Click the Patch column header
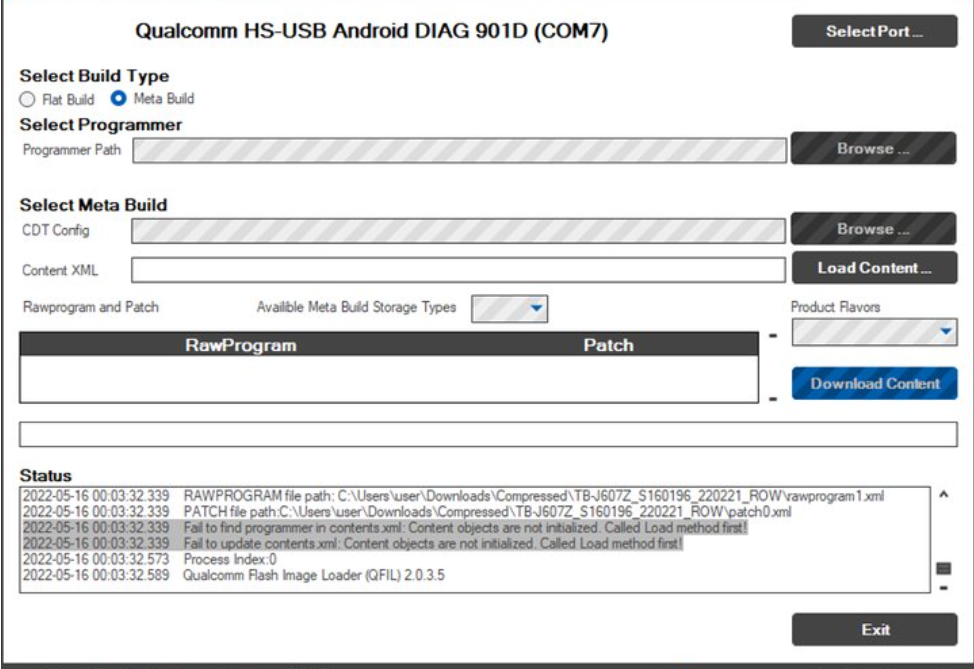Screen dimensions: 974x669 click(x=608, y=345)
